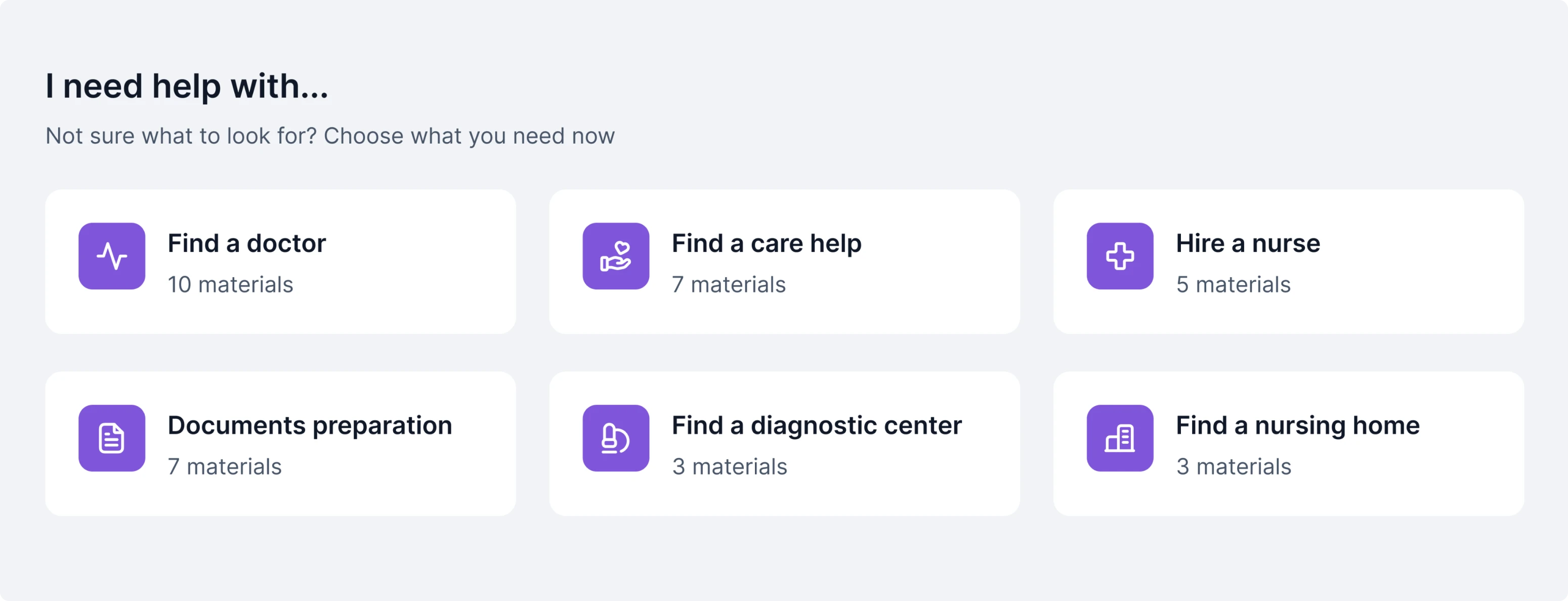Open the Find a doctor category
1568x601 pixels.
pyautogui.click(x=280, y=262)
